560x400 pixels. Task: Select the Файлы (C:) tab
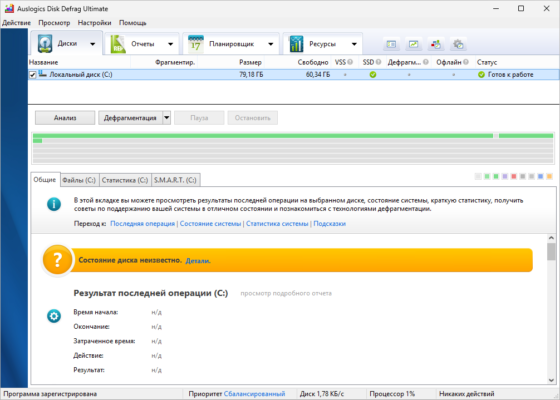(79, 180)
